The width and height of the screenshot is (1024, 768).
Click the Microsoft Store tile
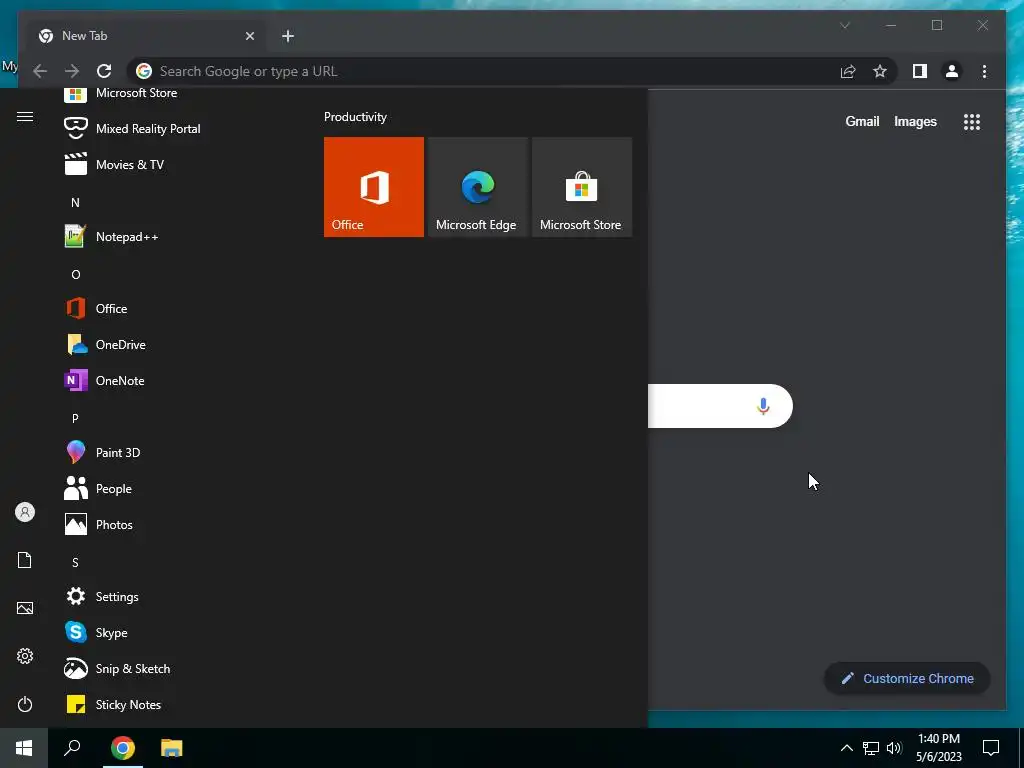pyautogui.click(x=582, y=187)
